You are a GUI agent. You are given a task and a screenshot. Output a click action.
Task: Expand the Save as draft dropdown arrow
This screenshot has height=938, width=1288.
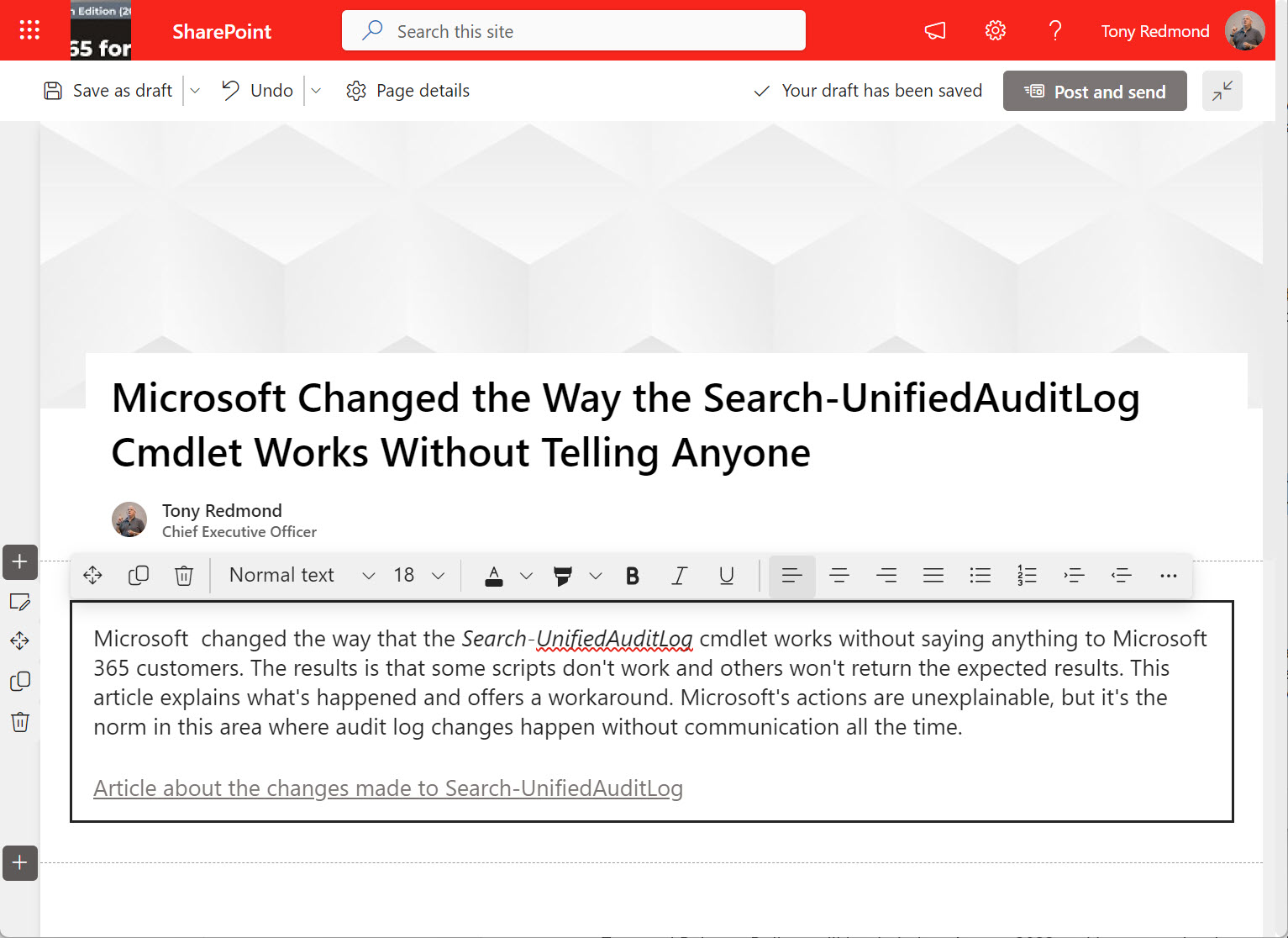click(x=195, y=91)
